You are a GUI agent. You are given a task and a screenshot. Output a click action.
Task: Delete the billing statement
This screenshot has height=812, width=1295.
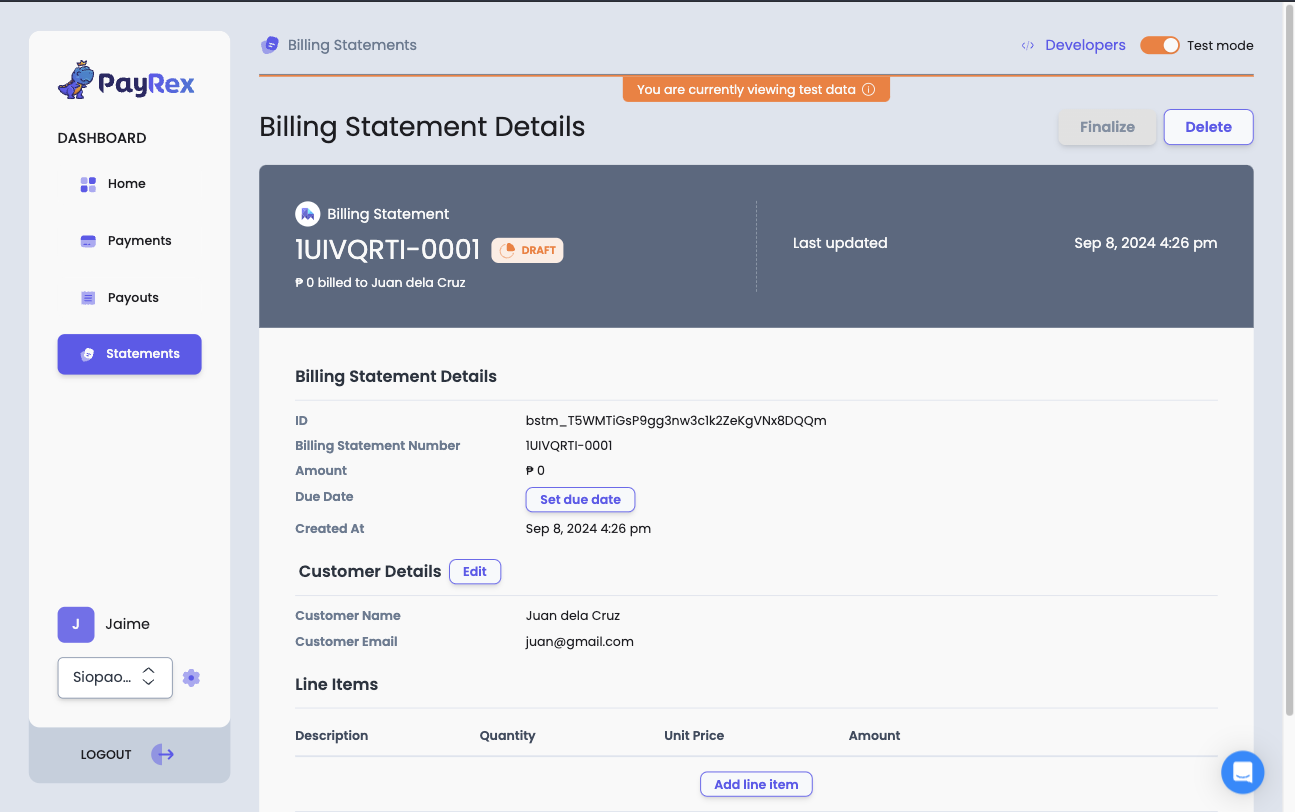click(x=1208, y=127)
